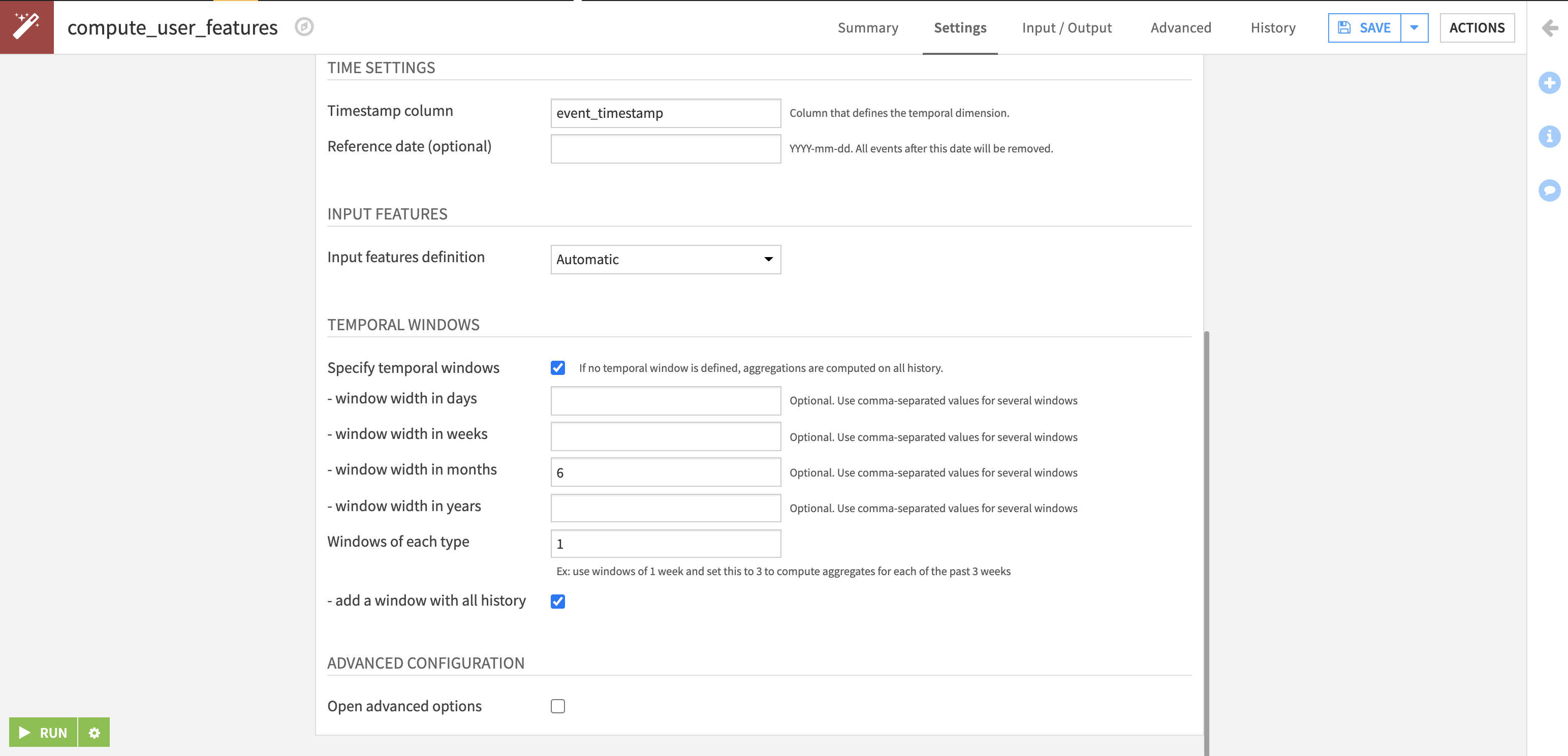
Task: Click the floppy disk save icon
Action: [1344, 28]
